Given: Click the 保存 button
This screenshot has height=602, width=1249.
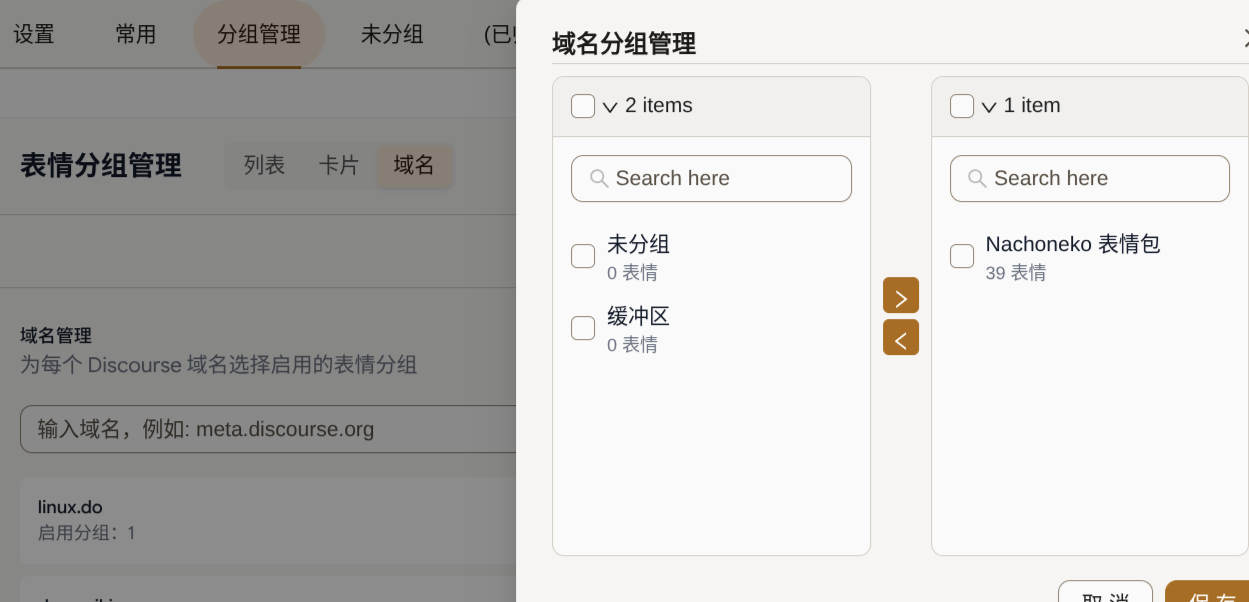Looking at the screenshot, I should tap(1207, 592).
